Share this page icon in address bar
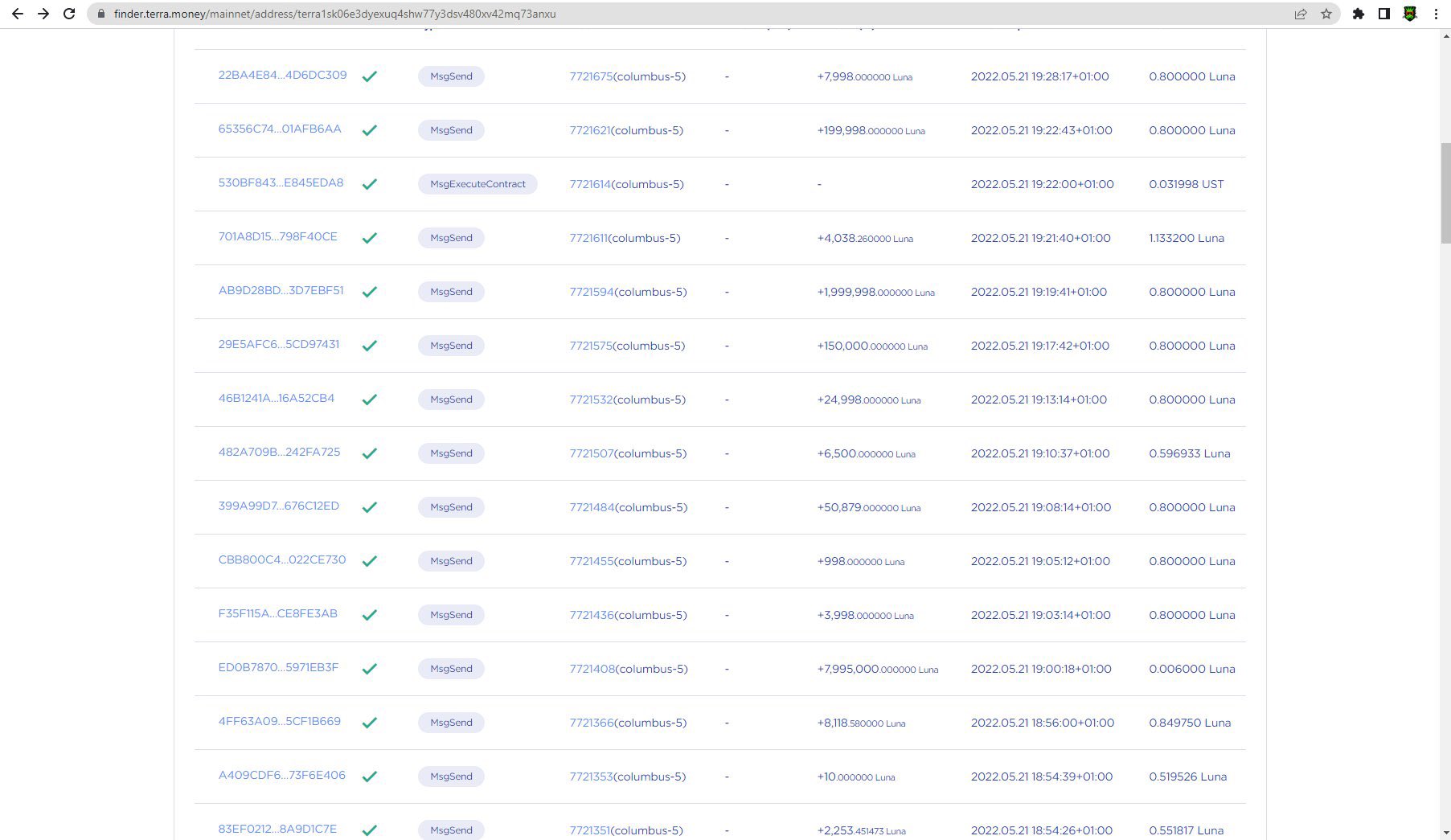This screenshot has height=840, width=1451. coord(1301,14)
